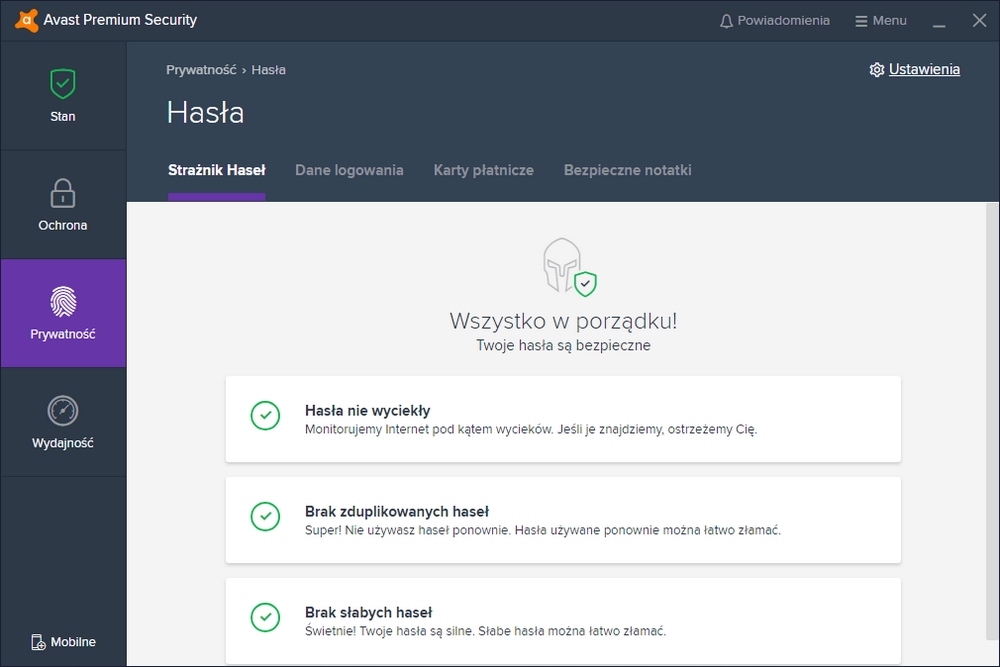Open the Ustawienia settings link
This screenshot has height=667, width=1000.
pyautogui.click(x=924, y=70)
